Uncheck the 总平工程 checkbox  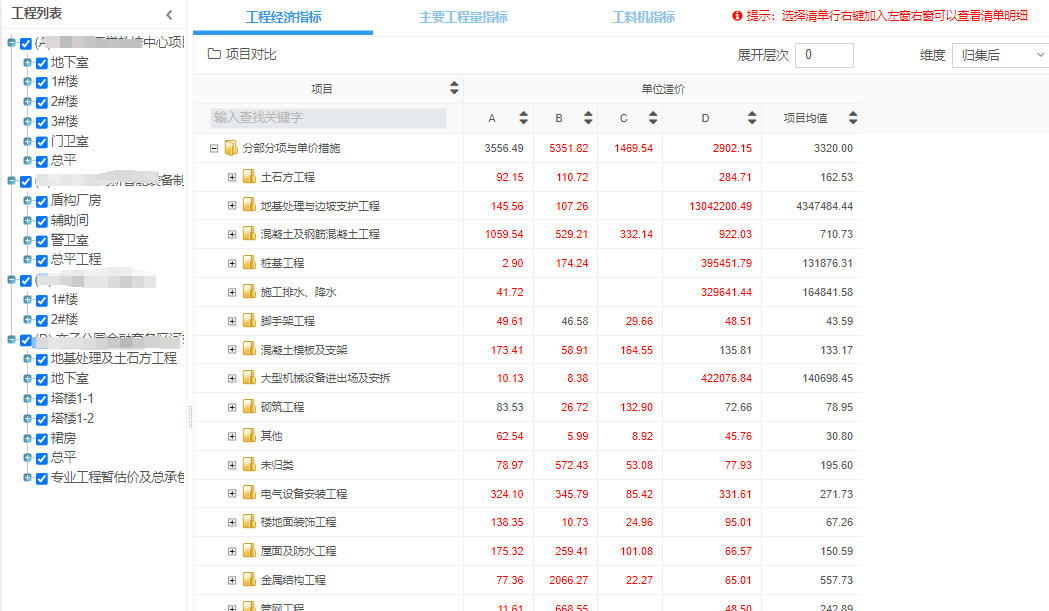(x=41, y=260)
